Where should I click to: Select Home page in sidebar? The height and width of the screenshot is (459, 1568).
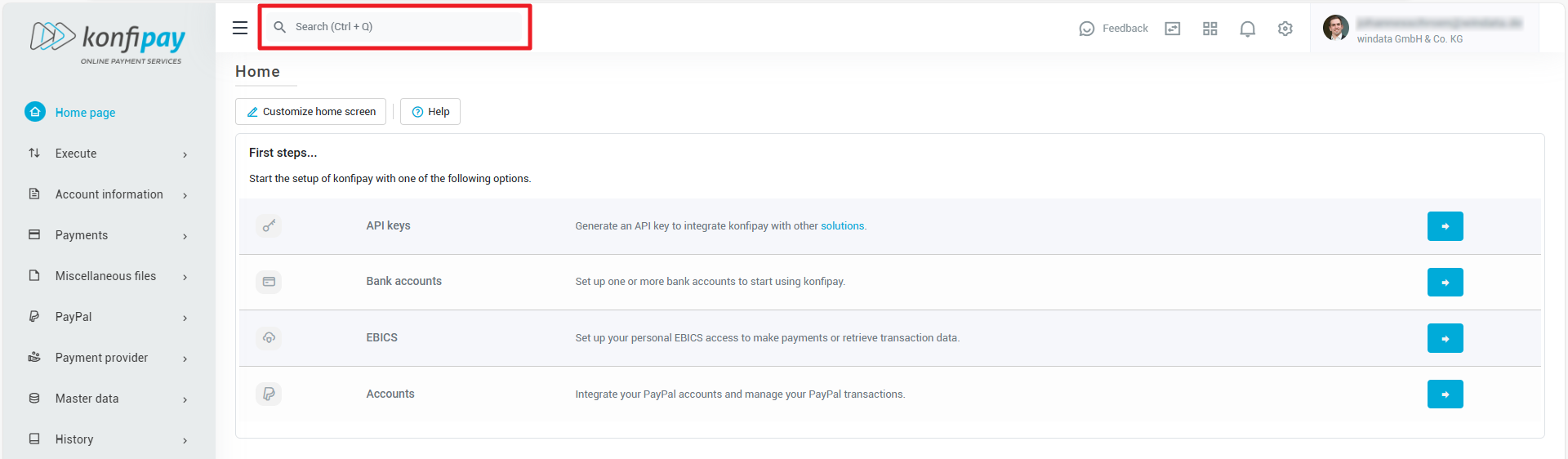[x=85, y=113]
